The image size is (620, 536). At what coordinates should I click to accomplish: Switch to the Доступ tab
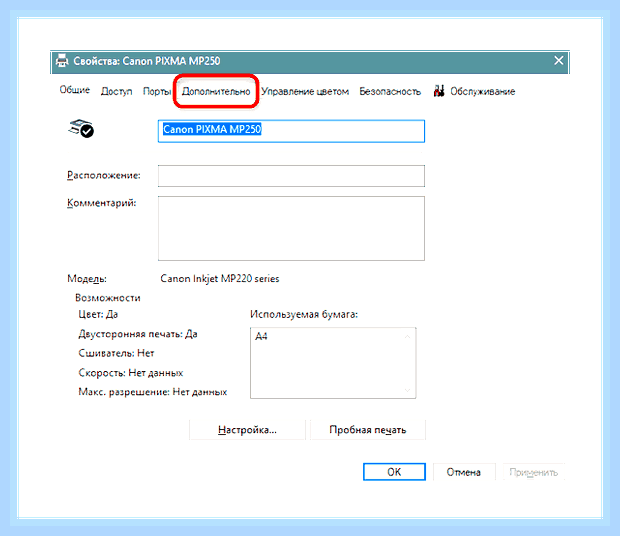116,91
